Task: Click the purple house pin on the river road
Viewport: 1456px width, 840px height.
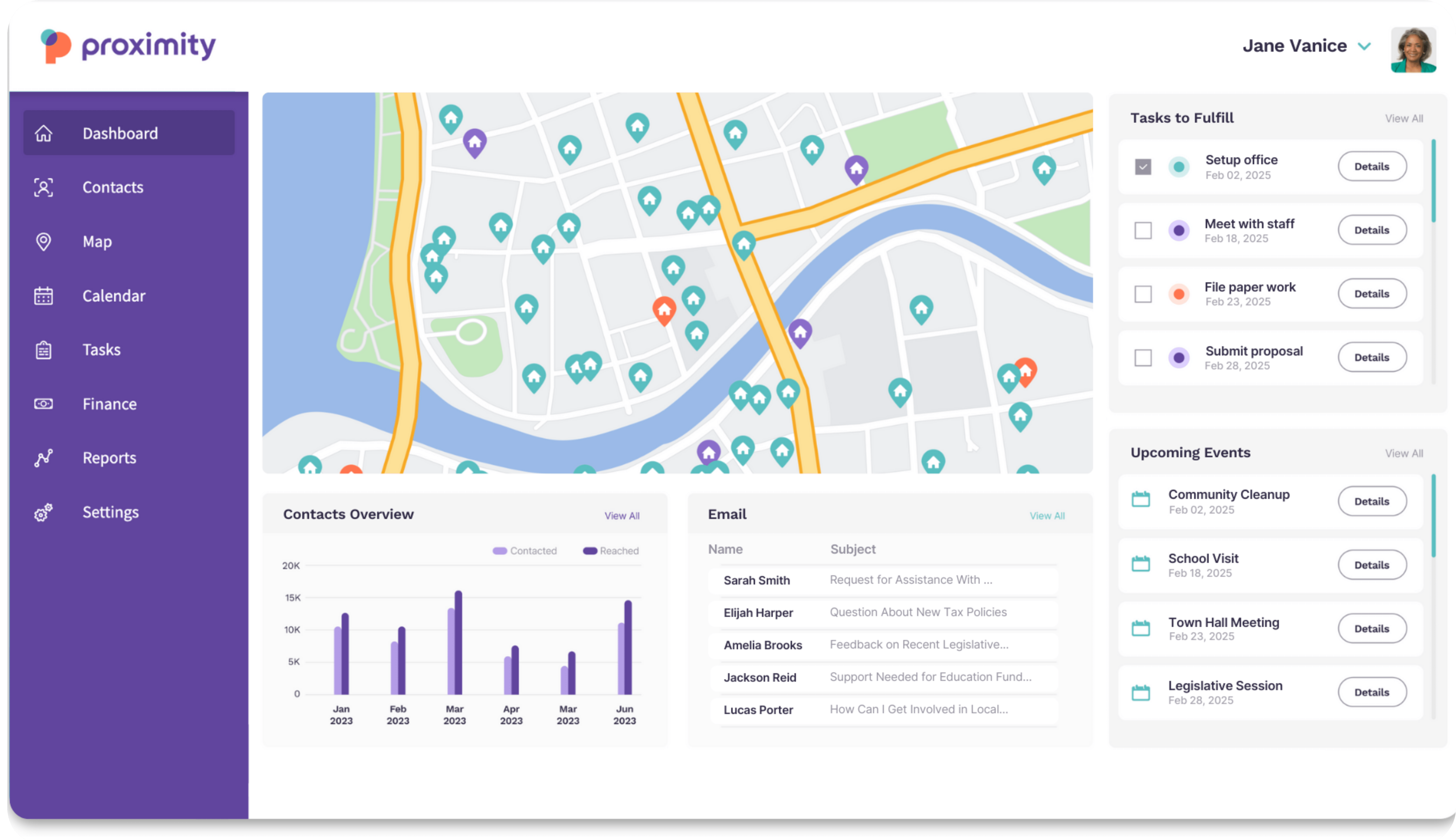Action: (x=800, y=333)
